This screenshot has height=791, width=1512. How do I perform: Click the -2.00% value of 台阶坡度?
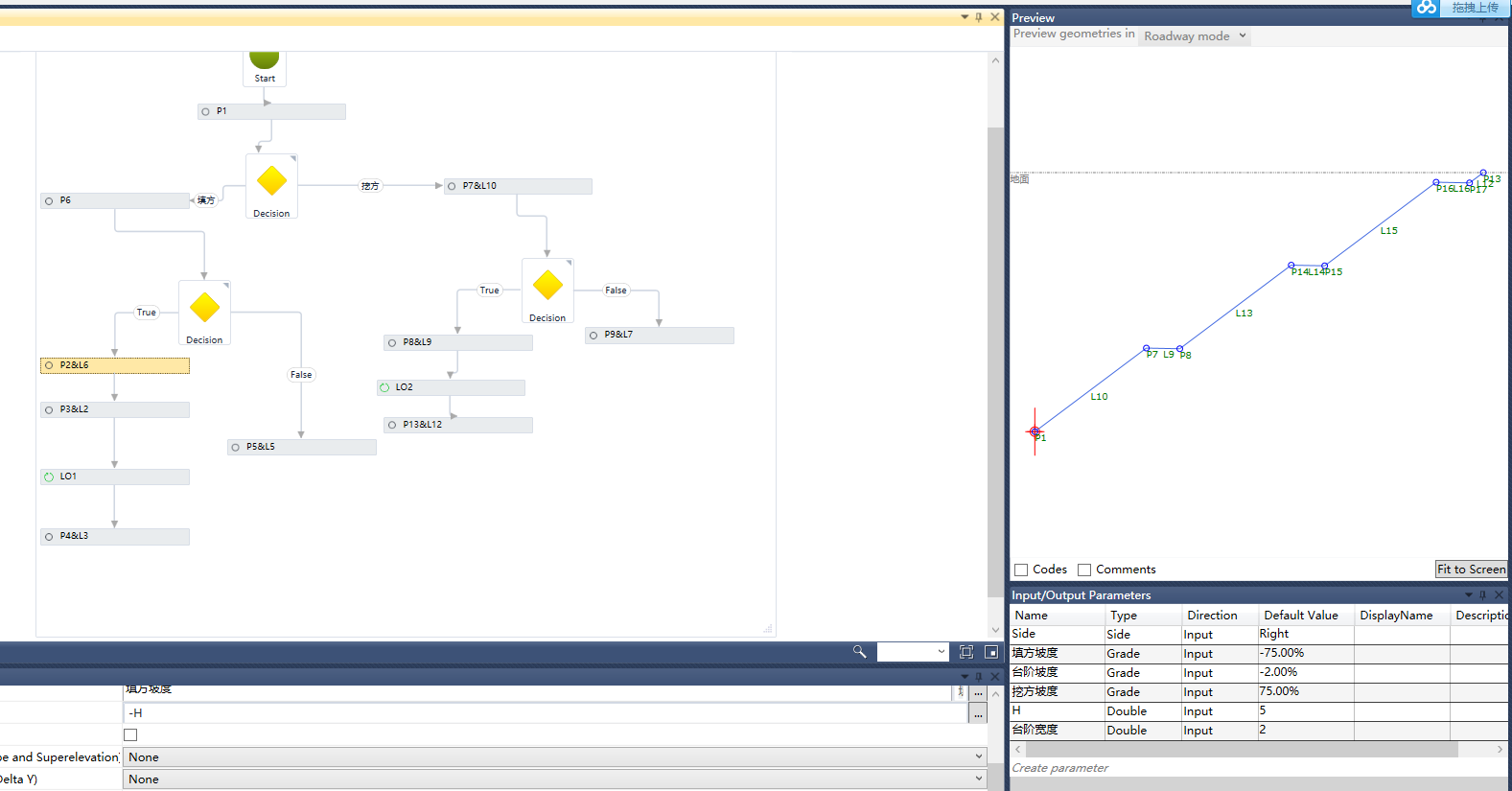pos(1305,672)
